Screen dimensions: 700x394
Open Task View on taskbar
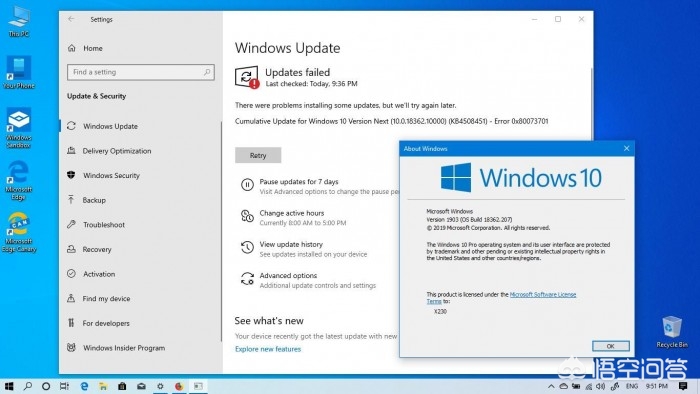point(64,386)
